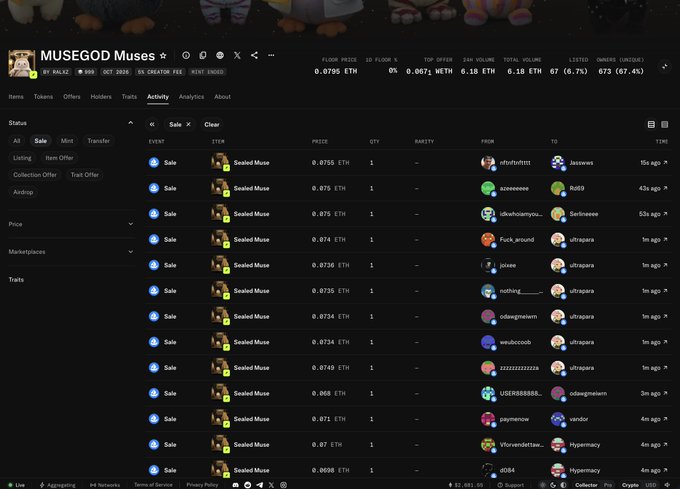Toggle the Airdrop status filter
This screenshot has width=680, height=489.
[x=23, y=192]
